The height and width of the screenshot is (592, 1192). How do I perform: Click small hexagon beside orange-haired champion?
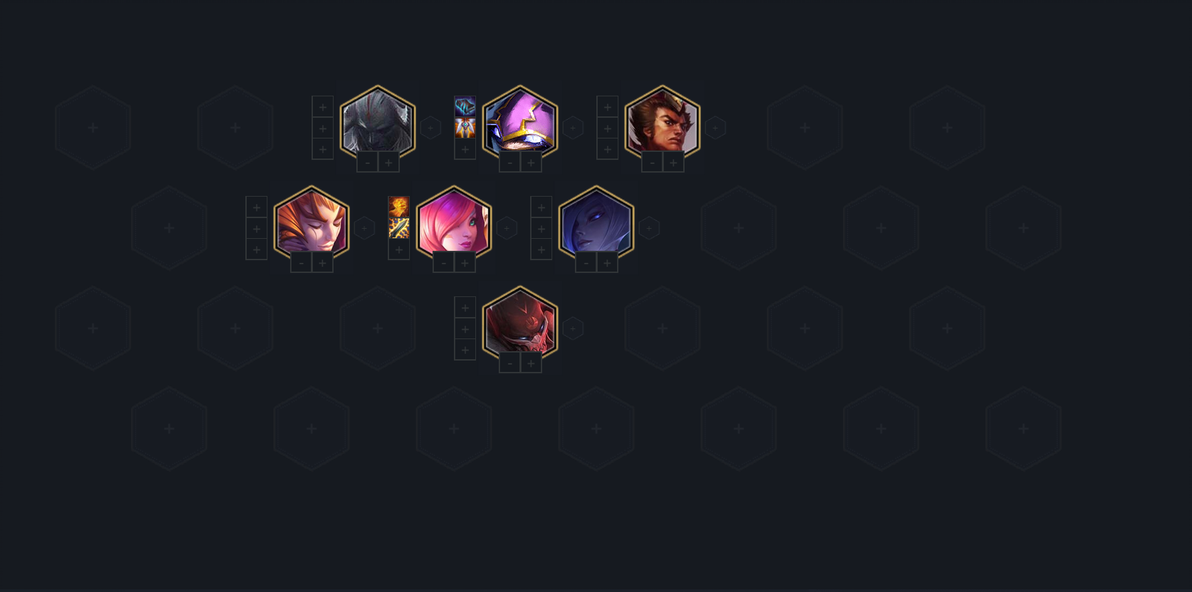coord(364,228)
